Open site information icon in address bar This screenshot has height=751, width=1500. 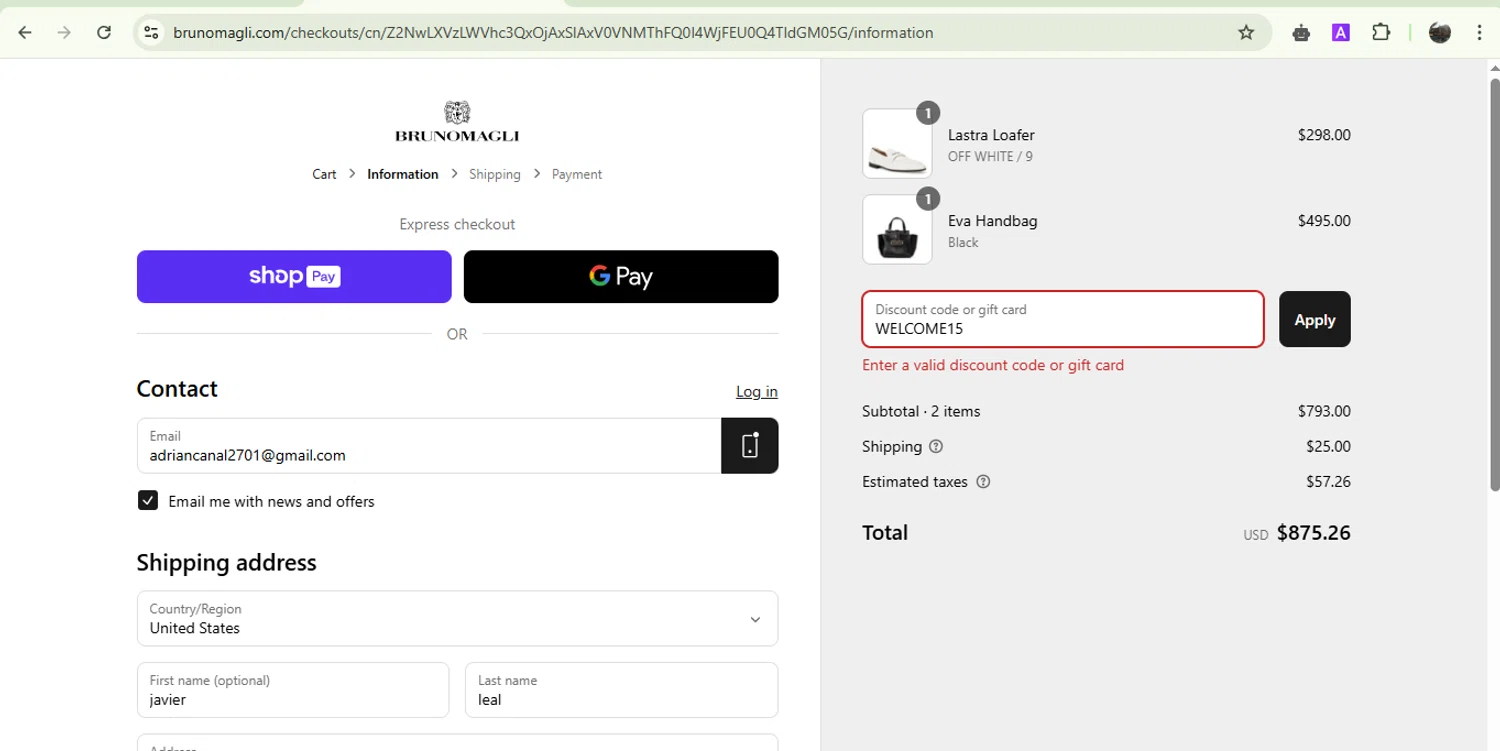point(151,32)
